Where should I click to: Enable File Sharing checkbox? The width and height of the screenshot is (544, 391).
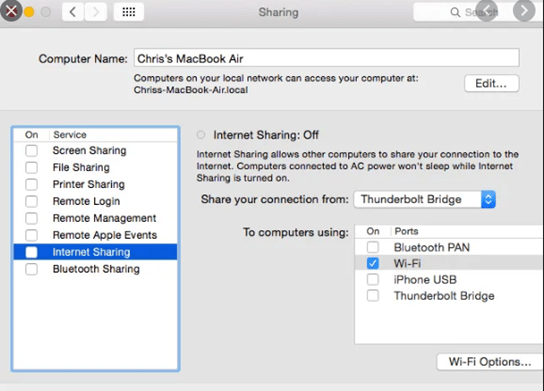coord(31,168)
